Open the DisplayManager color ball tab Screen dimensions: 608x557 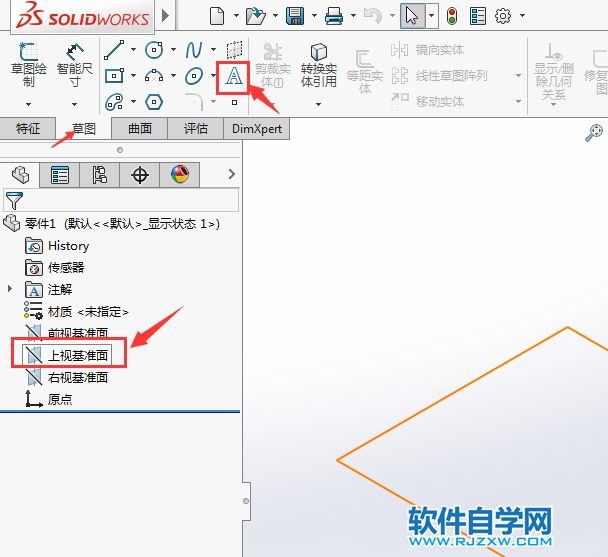coord(180,175)
